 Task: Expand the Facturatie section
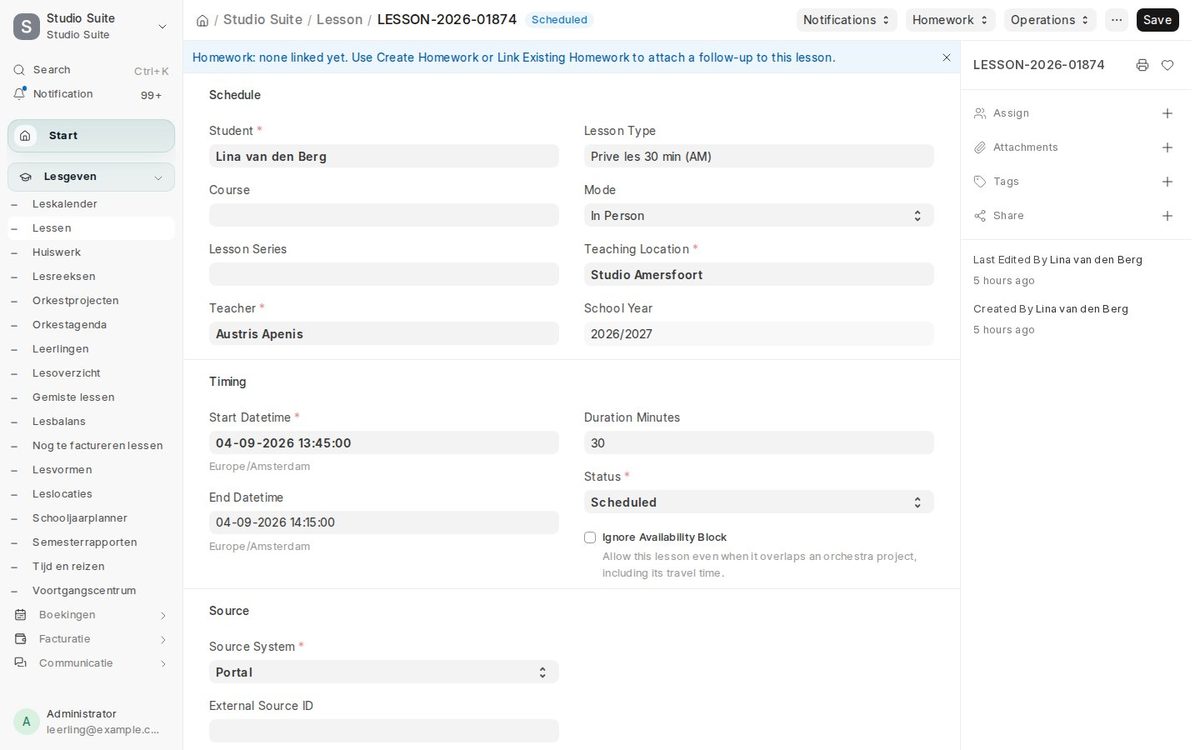point(163,639)
